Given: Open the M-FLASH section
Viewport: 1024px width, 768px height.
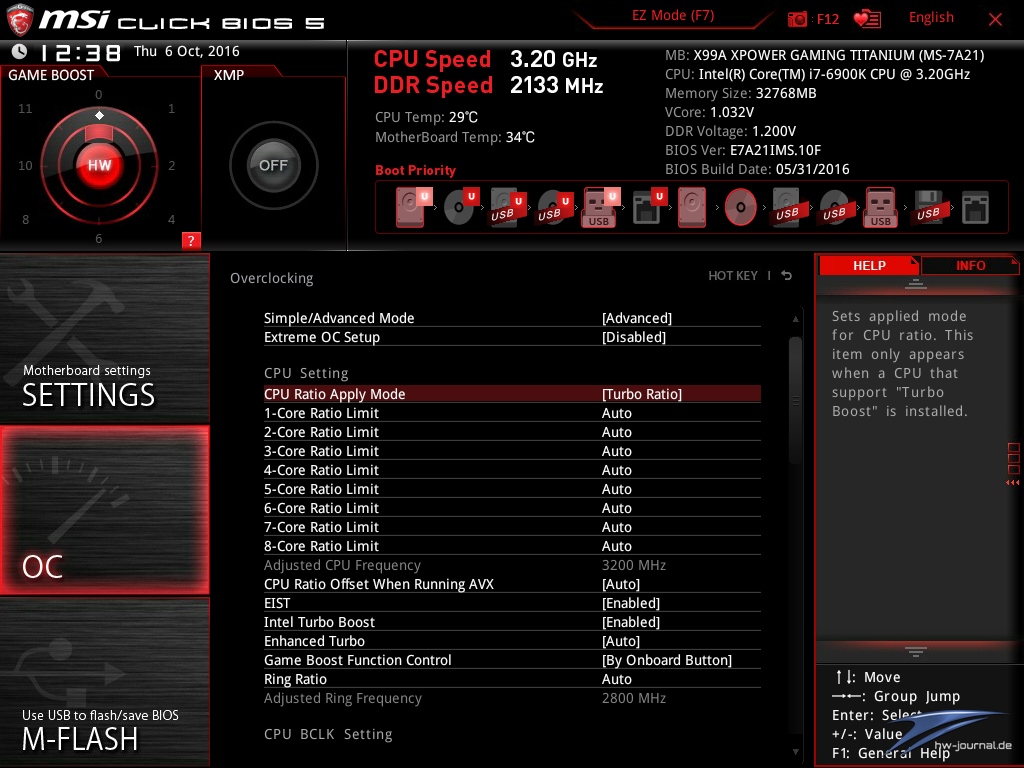Looking at the screenshot, I should pos(104,682).
